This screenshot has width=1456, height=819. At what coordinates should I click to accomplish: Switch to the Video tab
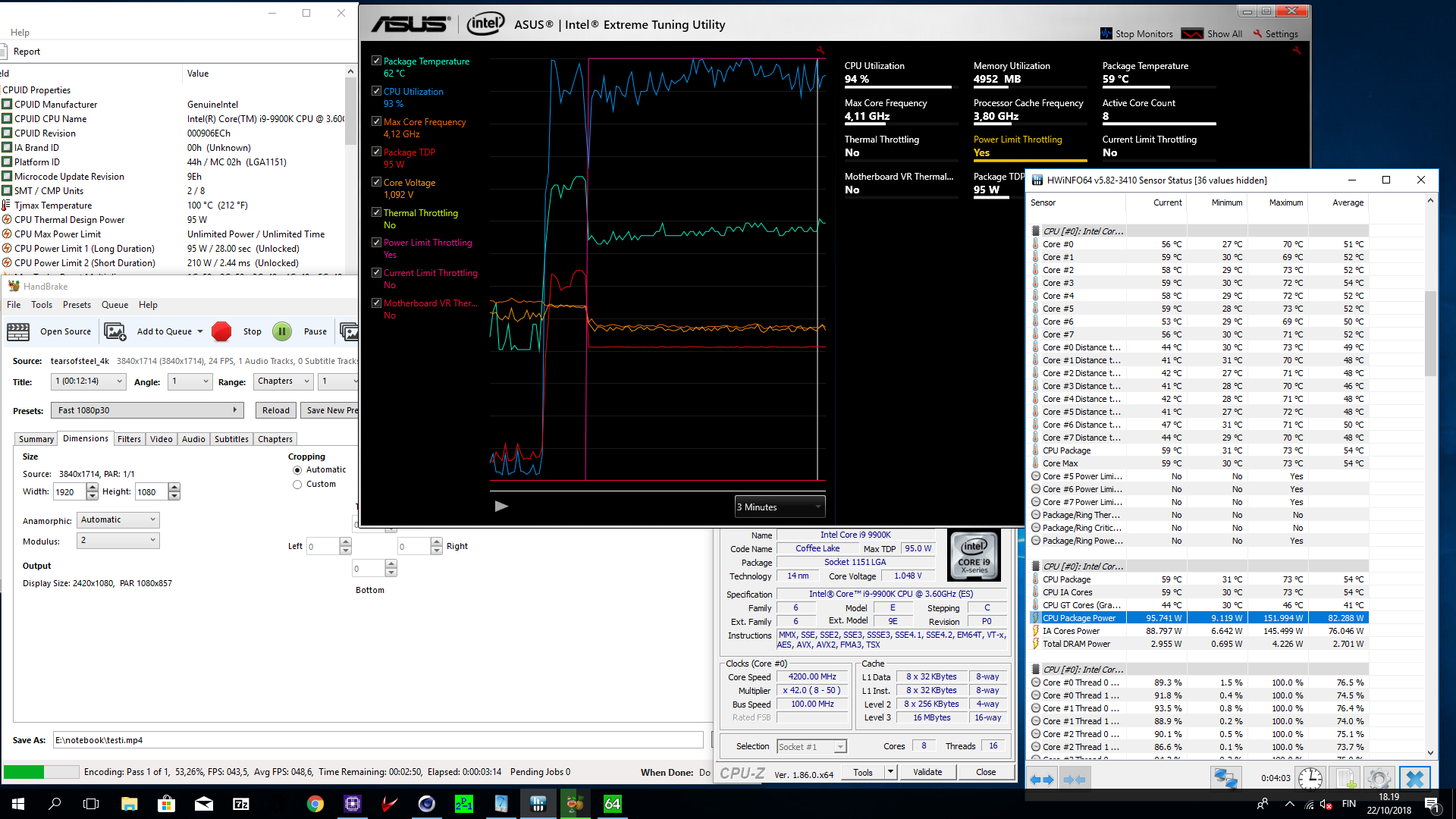click(162, 439)
